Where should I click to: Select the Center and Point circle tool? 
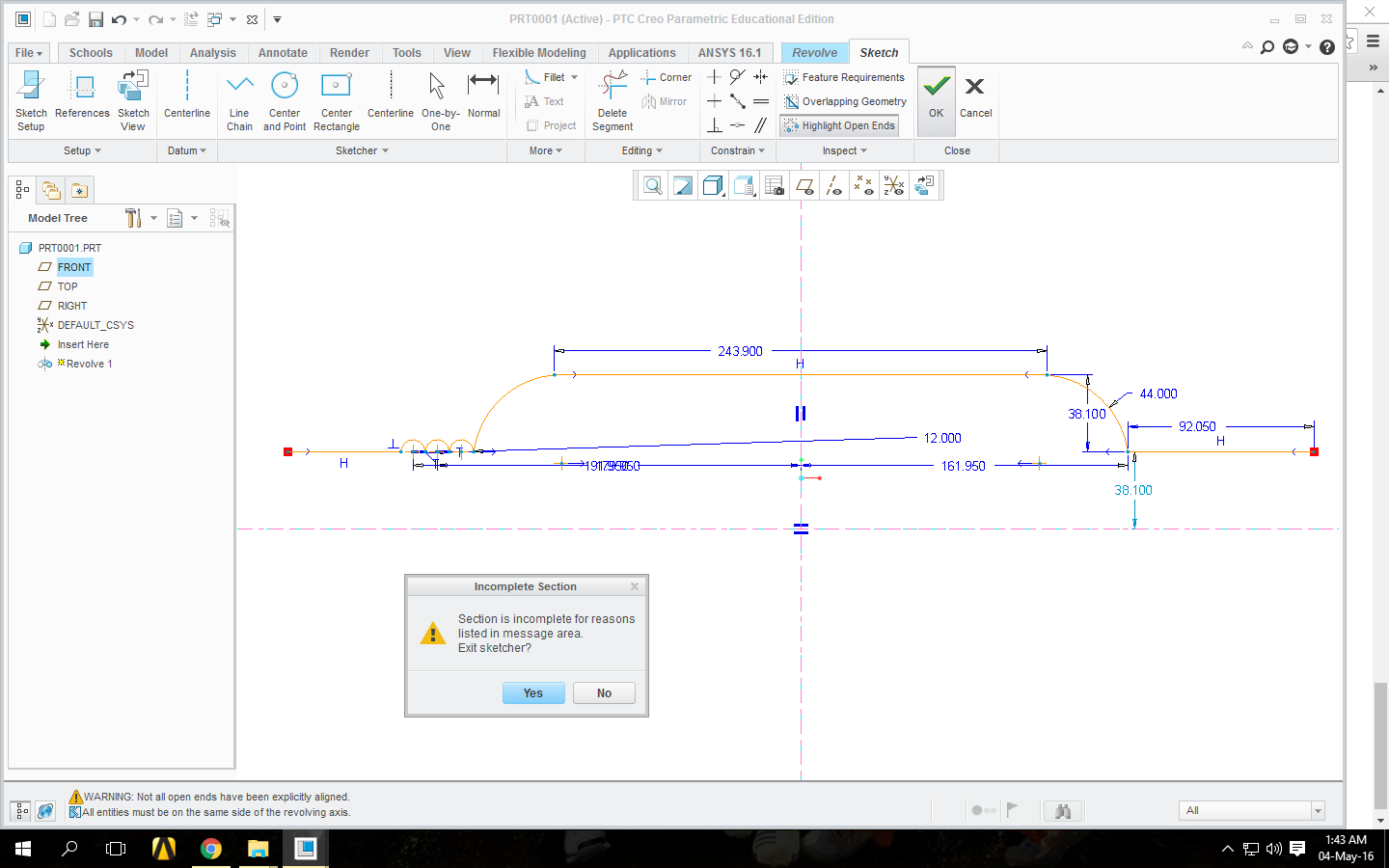[285, 100]
